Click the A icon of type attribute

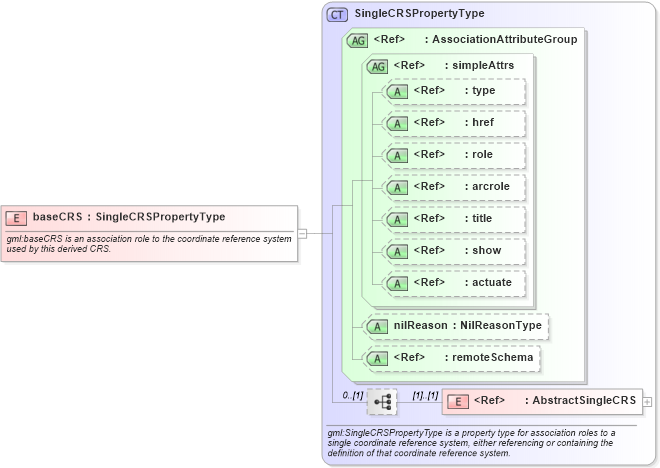pos(397,91)
